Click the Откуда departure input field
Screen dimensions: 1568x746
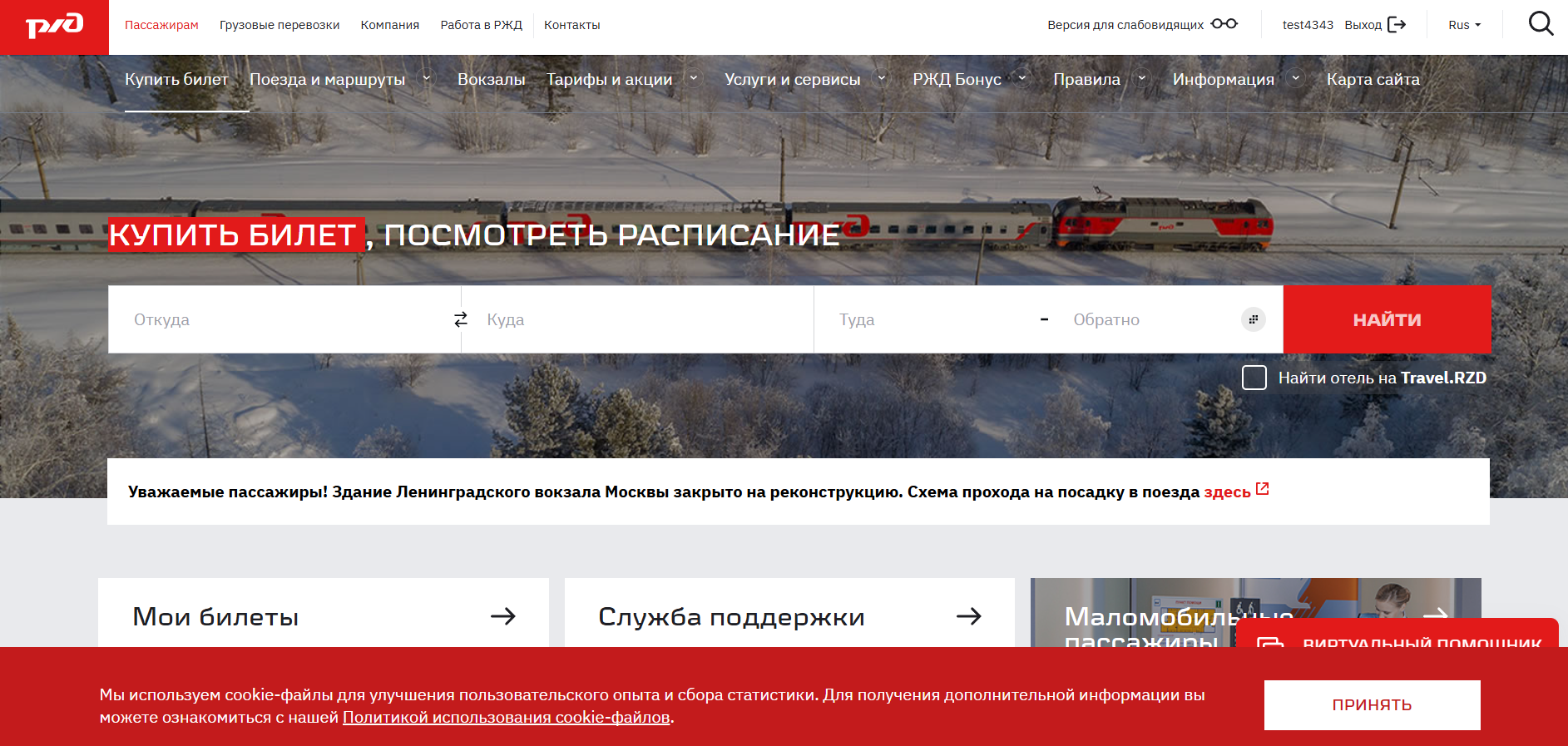(284, 319)
